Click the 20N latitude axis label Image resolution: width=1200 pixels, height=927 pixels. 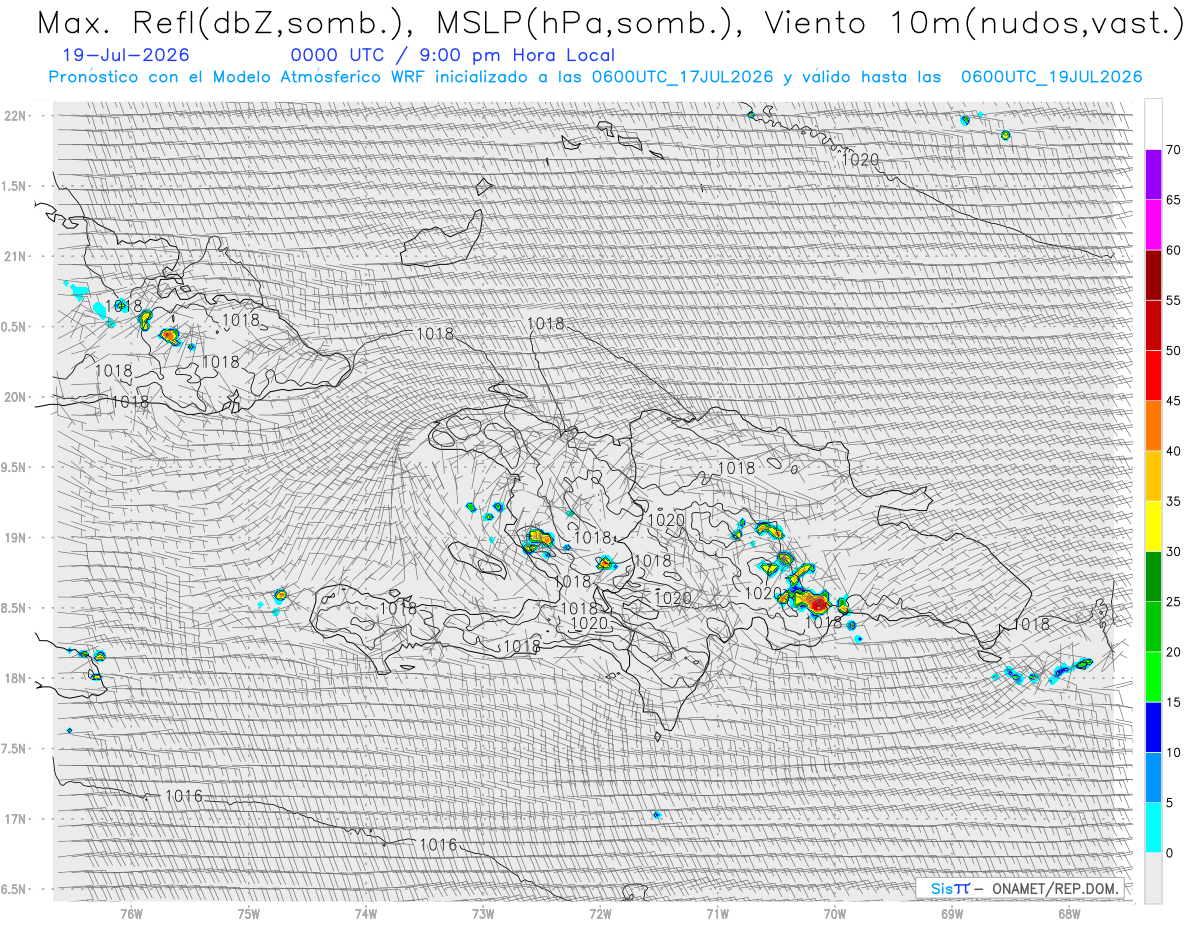[x=16, y=397]
